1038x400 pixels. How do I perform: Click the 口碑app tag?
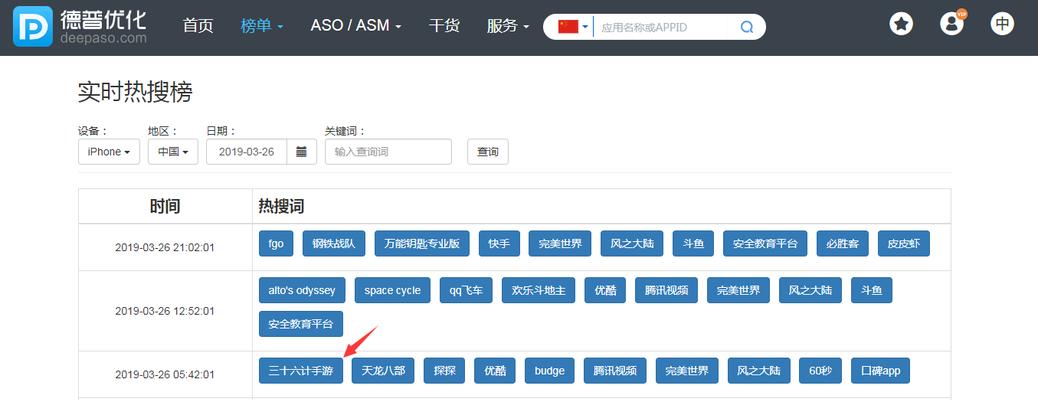click(x=880, y=371)
